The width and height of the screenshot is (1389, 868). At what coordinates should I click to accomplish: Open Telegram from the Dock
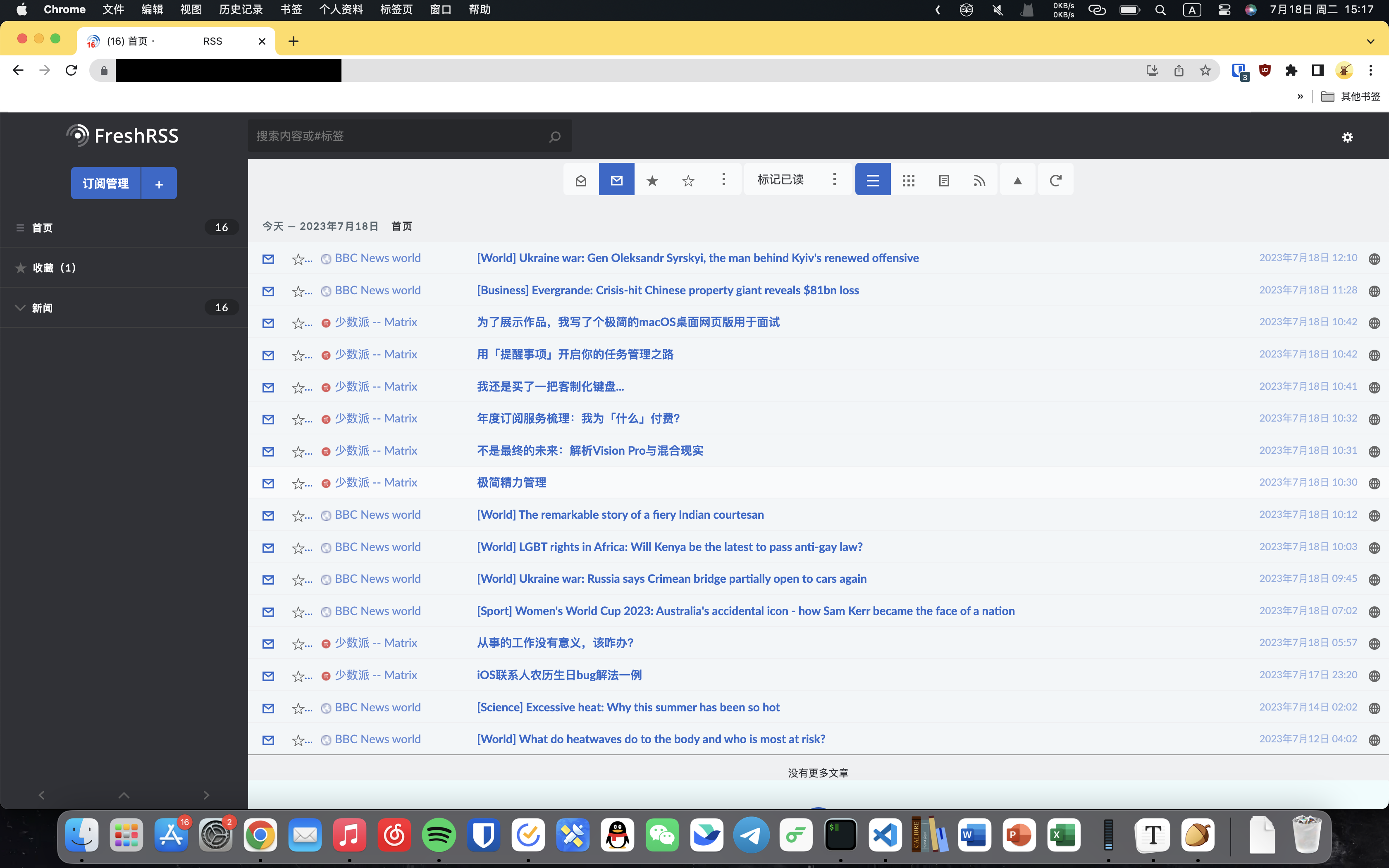pyautogui.click(x=751, y=835)
